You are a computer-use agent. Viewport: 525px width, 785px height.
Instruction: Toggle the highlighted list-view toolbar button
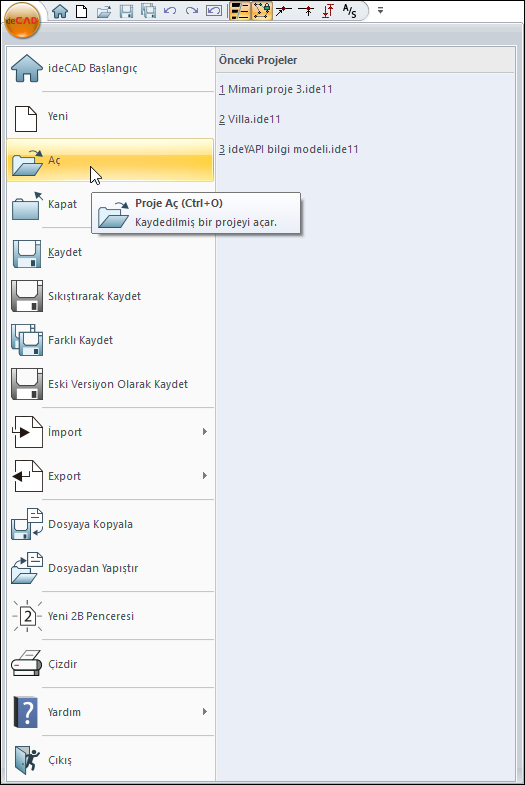[240, 11]
